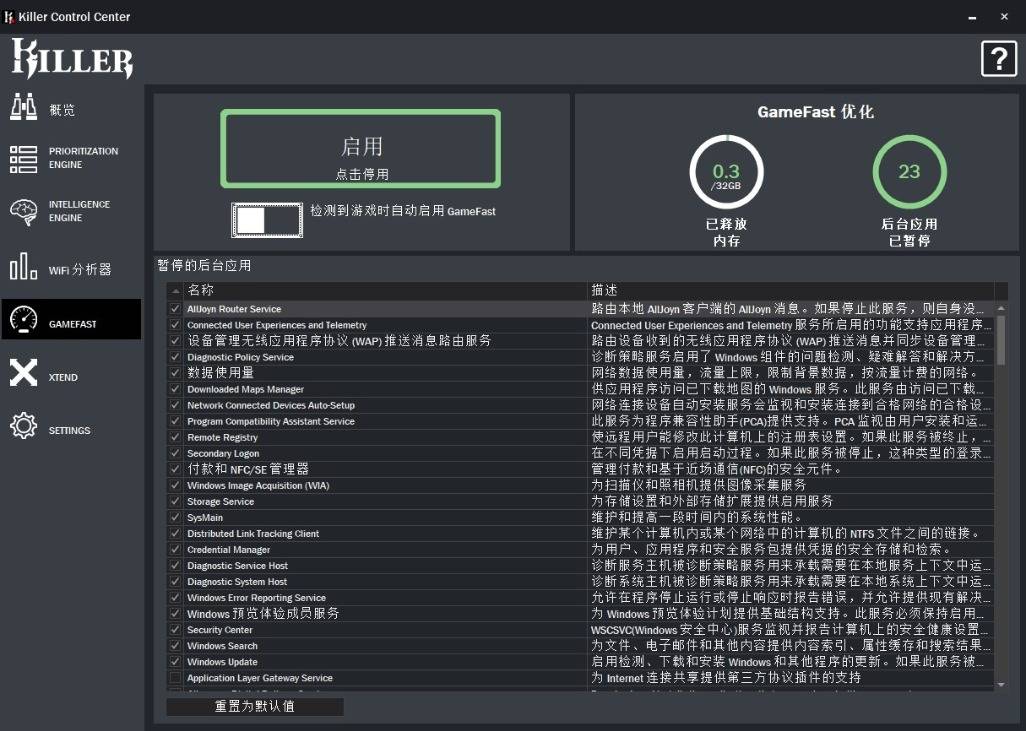Click the Xtend X icon
The width and height of the screenshot is (1026, 731).
[x=24, y=373]
